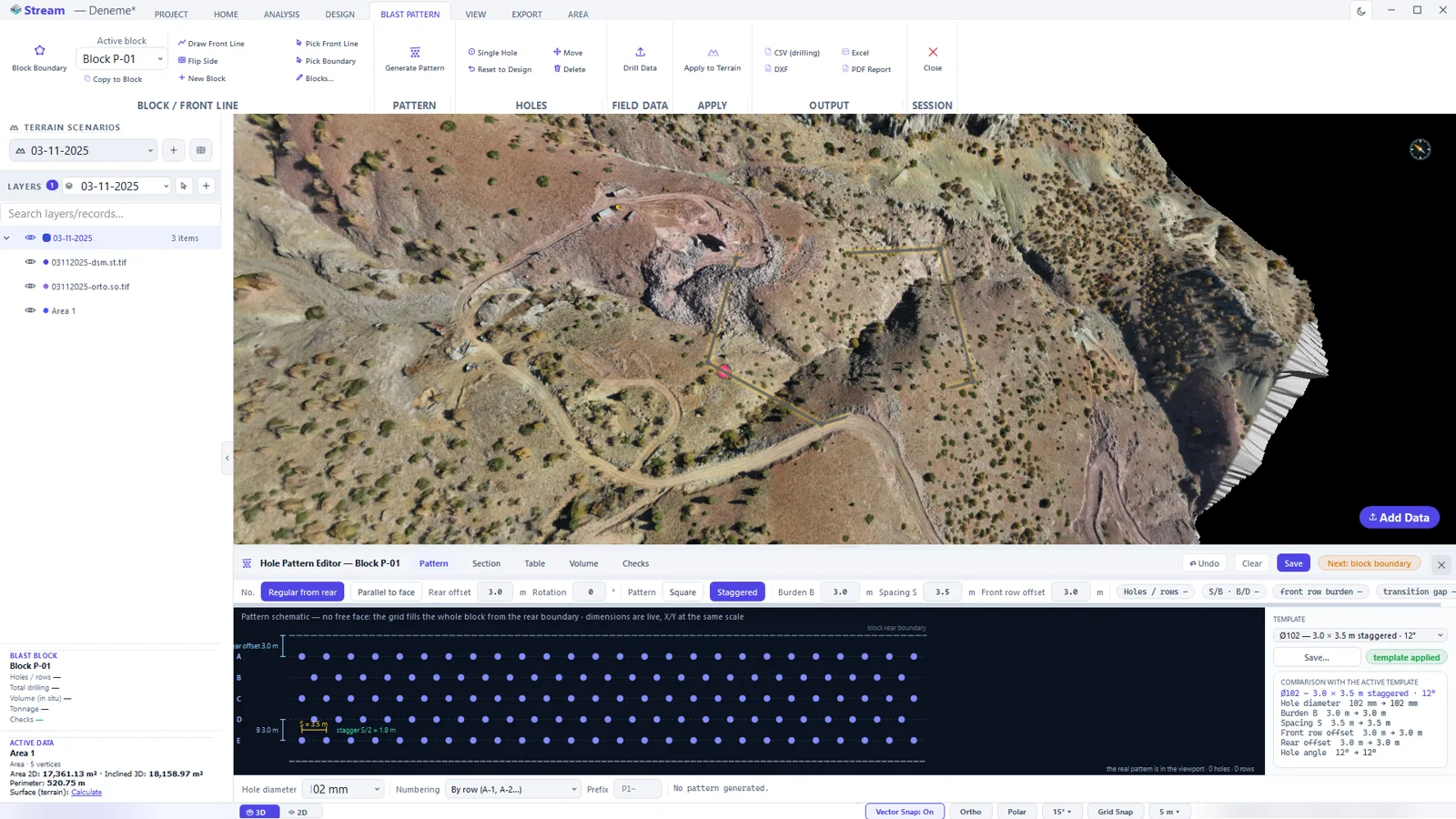Toggle dark mode moon icon

click(1361, 11)
